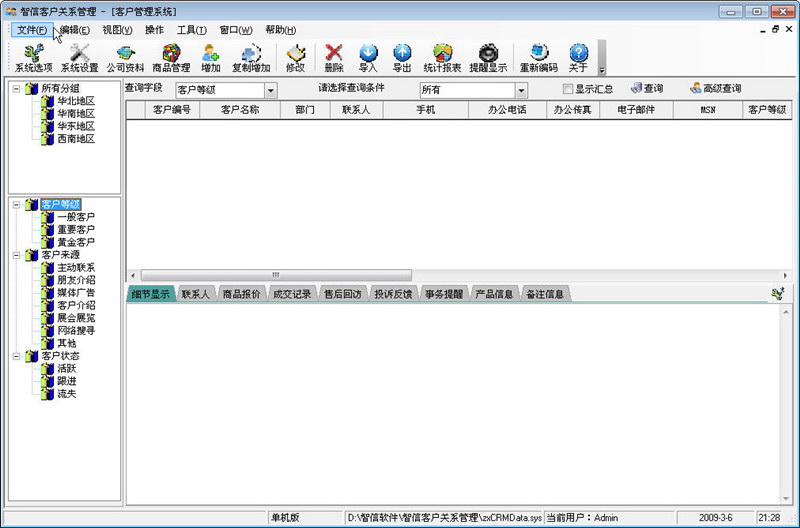Click the 电子邮件 column header
The image size is (800, 528).
point(636,110)
